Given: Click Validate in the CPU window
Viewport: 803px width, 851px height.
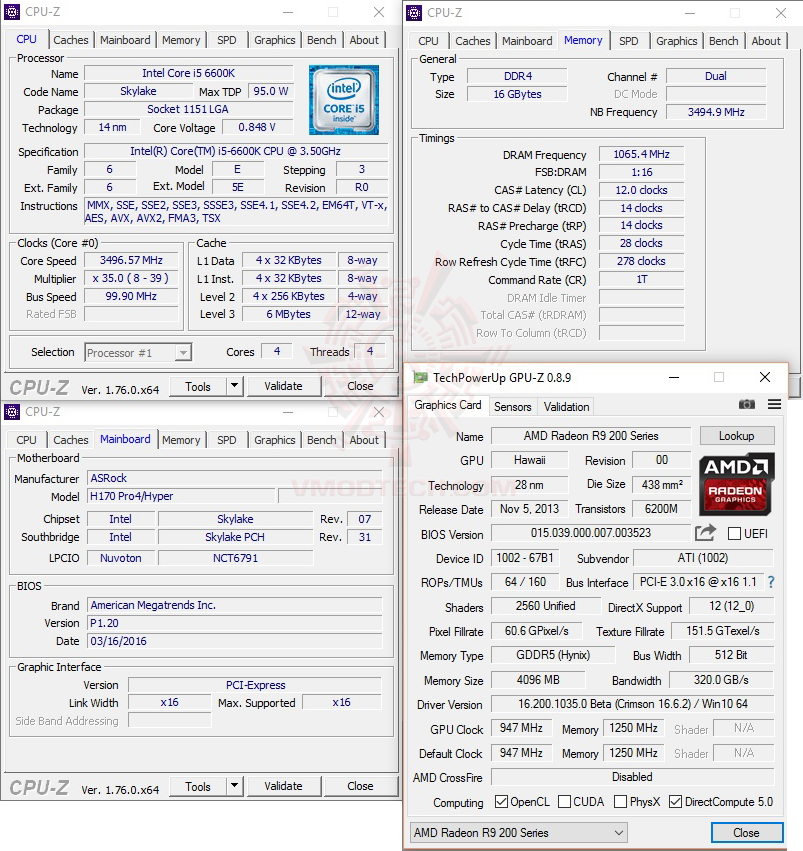Looking at the screenshot, I should click(x=283, y=386).
